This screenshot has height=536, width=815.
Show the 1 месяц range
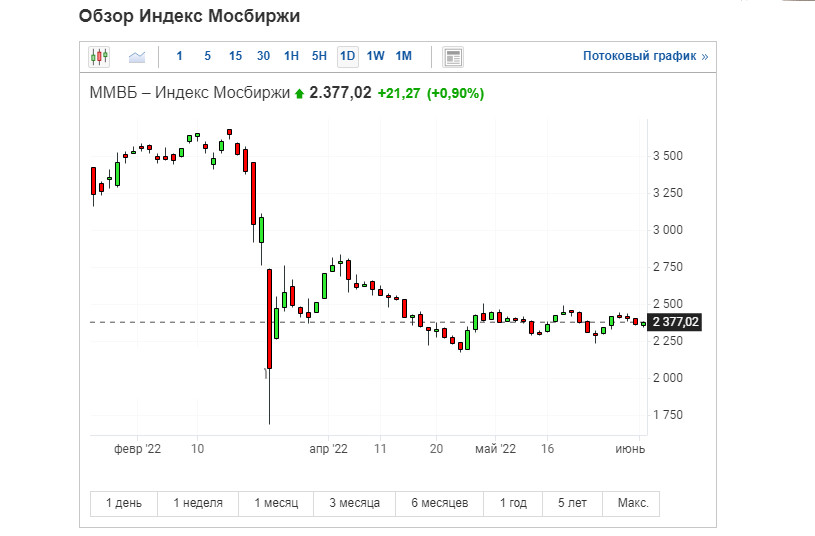(276, 503)
